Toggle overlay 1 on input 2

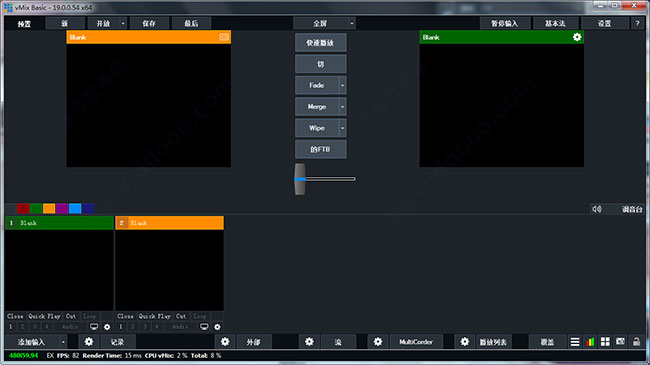click(121, 327)
